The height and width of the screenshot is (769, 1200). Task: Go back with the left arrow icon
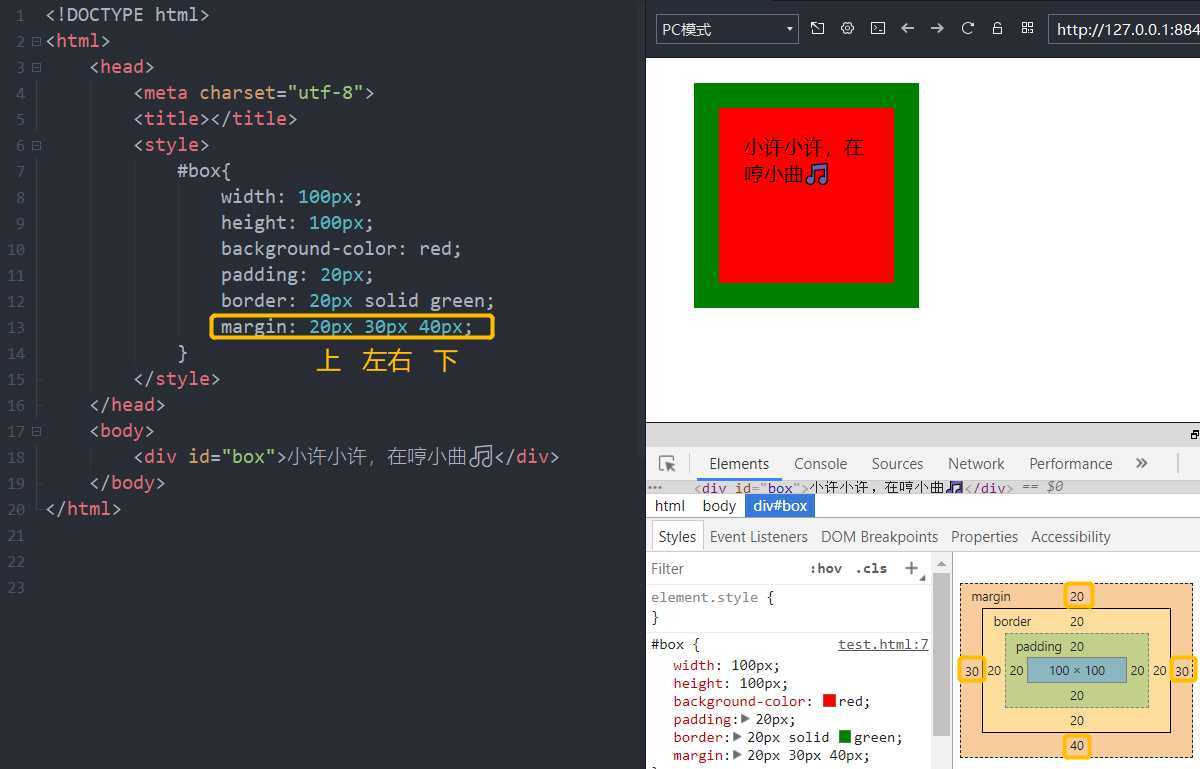(x=908, y=29)
